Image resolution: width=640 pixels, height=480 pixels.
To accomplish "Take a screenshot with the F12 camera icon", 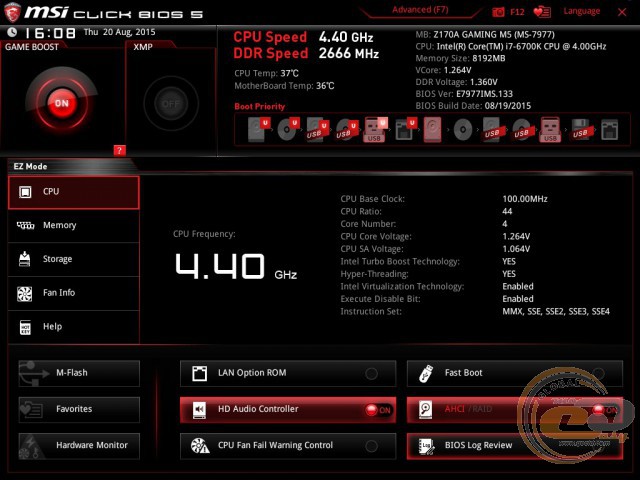I will [498, 12].
